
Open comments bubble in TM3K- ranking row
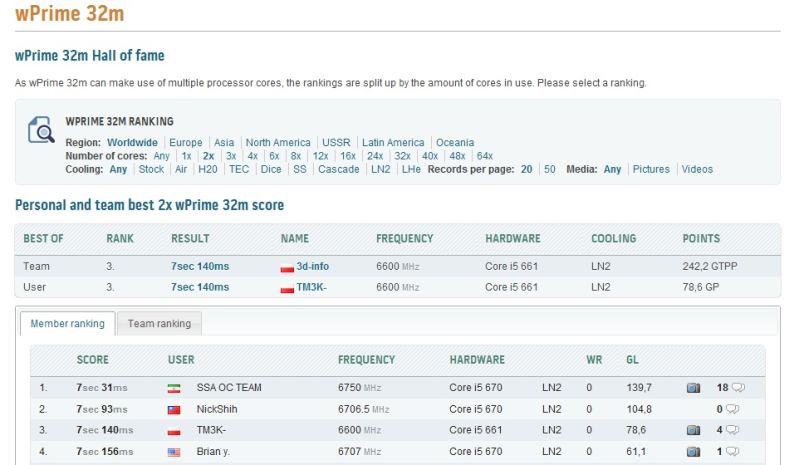tap(733, 430)
